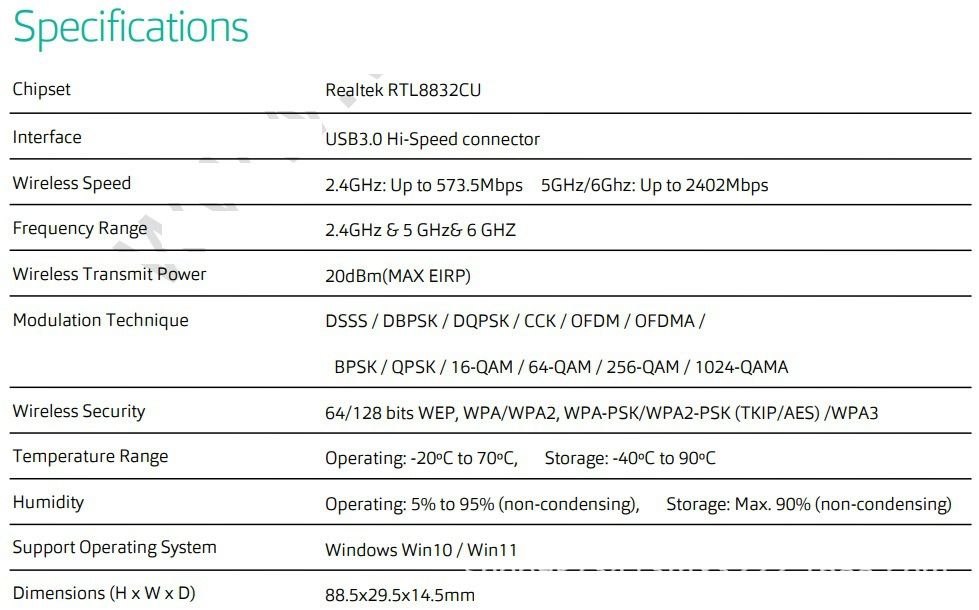Click the 64/128 bits WEP security text
Viewport: 979px width, 610px height.
tap(601, 412)
